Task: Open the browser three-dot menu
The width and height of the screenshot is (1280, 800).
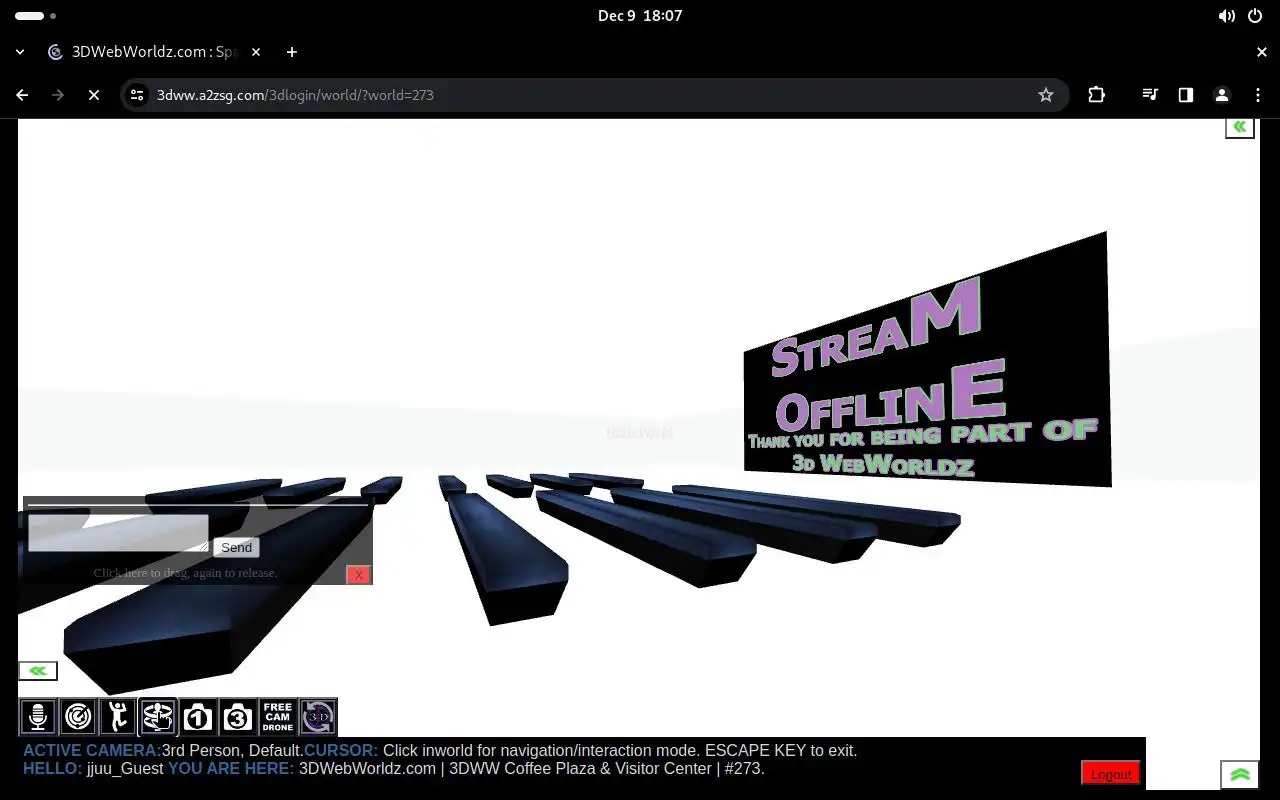Action: tap(1258, 95)
